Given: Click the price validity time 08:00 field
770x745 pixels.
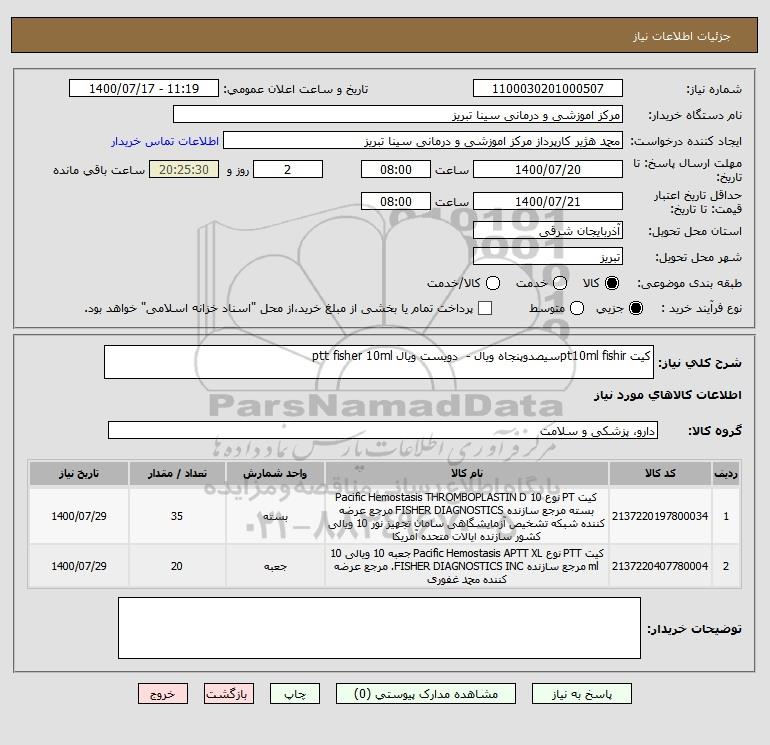Looking at the screenshot, I should [x=396, y=201].
